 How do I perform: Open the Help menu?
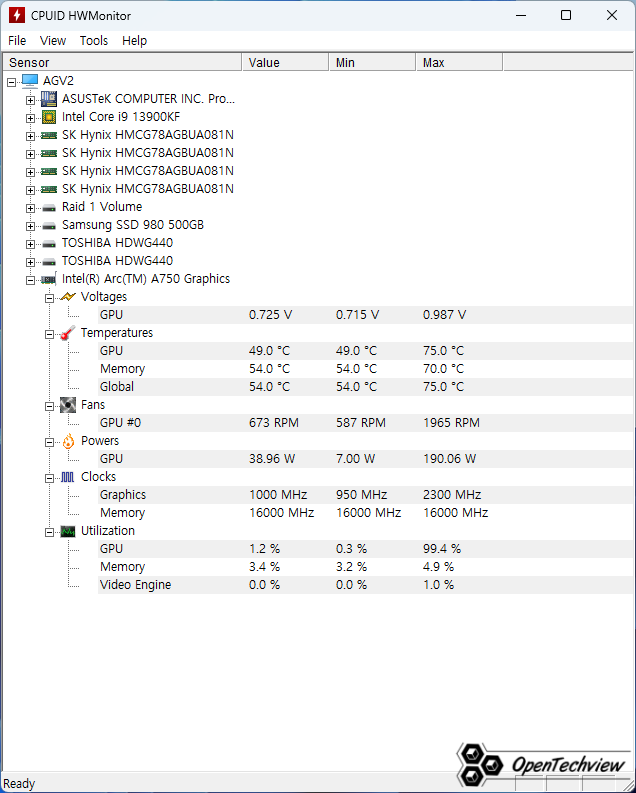coord(134,40)
